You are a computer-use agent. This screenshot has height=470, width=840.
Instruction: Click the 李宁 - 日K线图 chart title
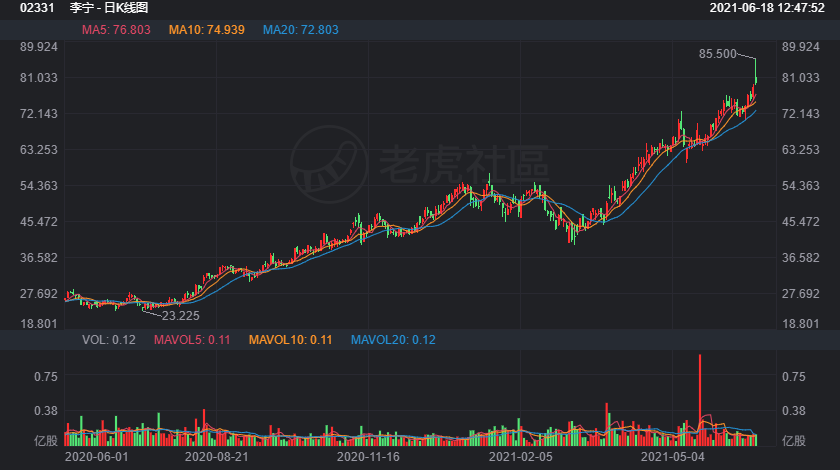(110, 8)
